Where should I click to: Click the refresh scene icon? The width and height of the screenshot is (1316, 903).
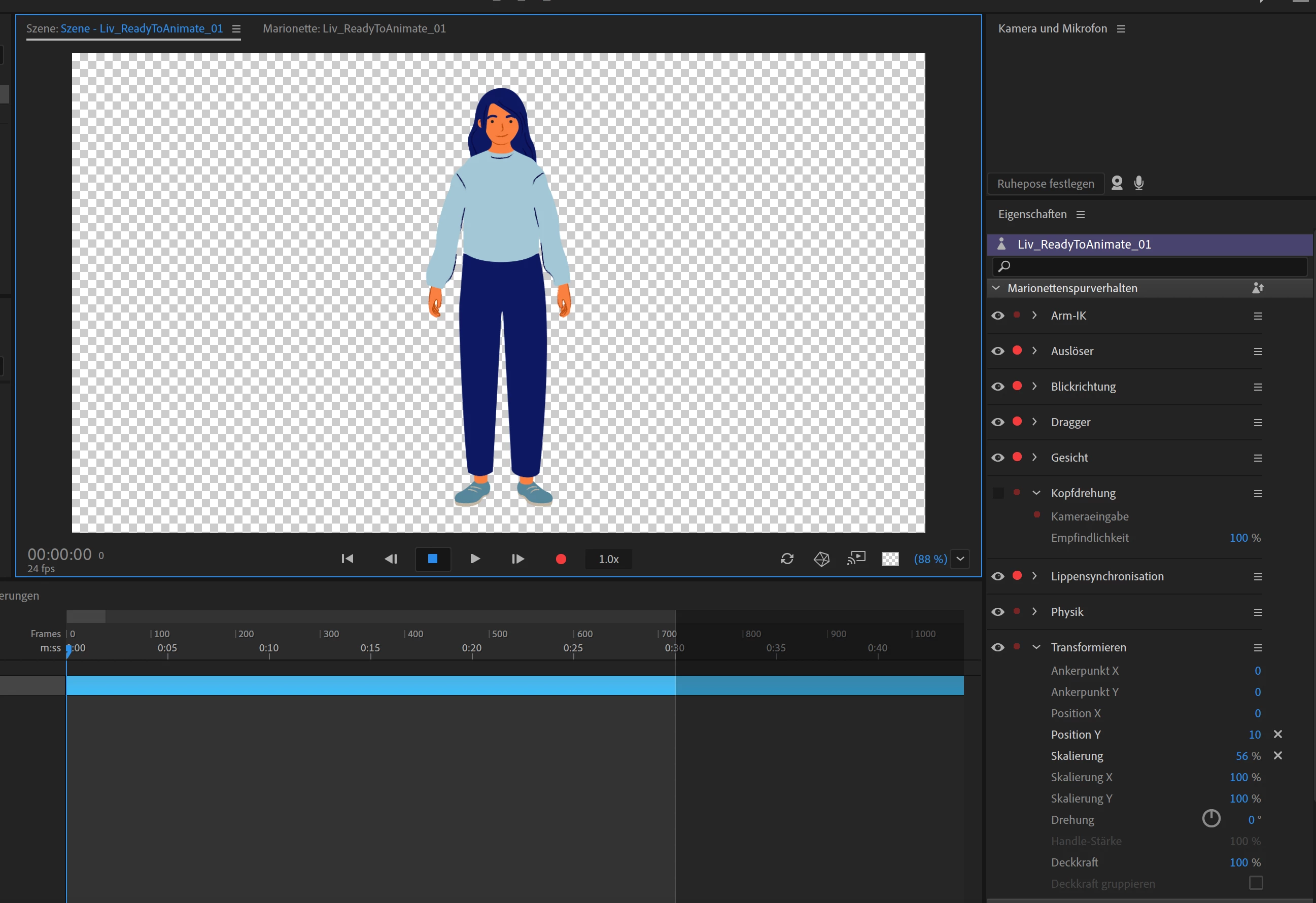click(x=787, y=559)
